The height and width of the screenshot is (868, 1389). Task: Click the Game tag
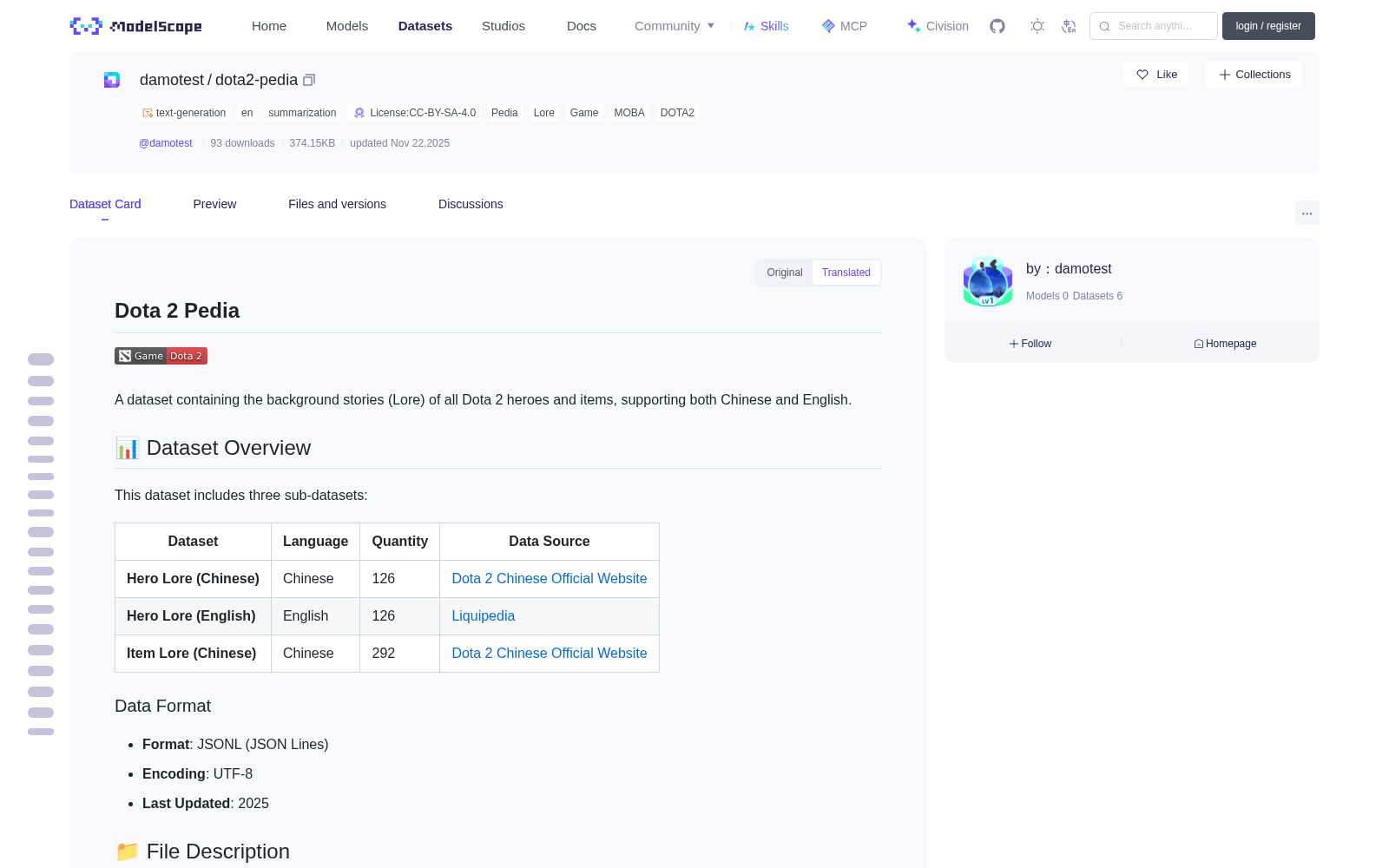(x=584, y=113)
